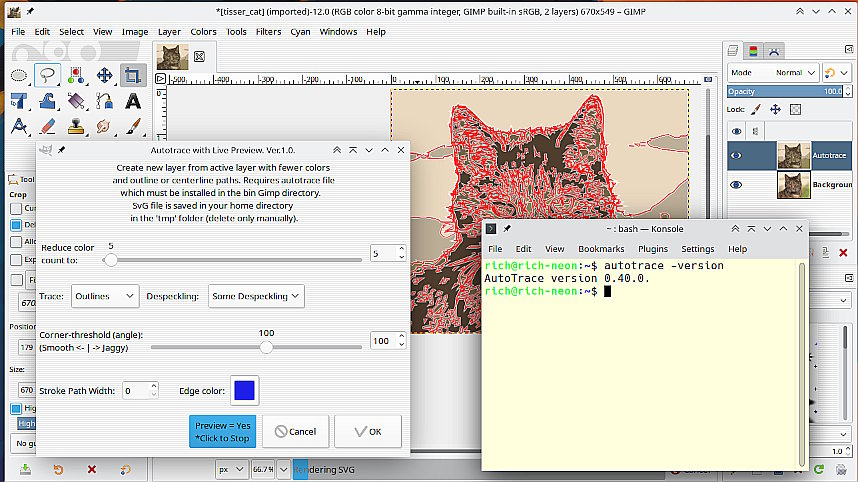Open the 66.7% zoom dropdown
The height and width of the screenshot is (482, 858).
pos(283,469)
